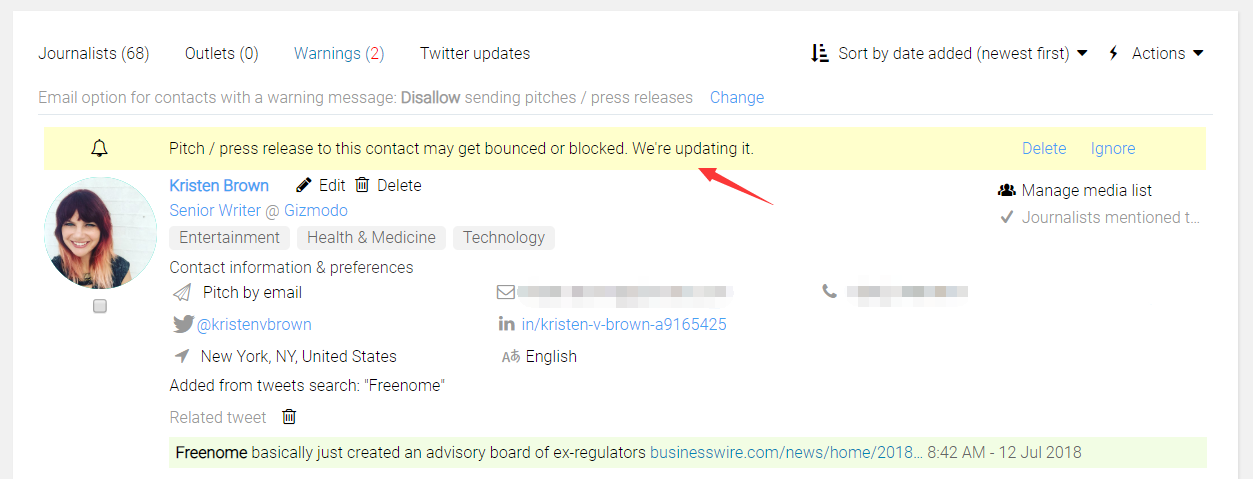Open the @kristenvbrown Twitter link
Image resolution: width=1253 pixels, height=479 pixels.
(254, 324)
